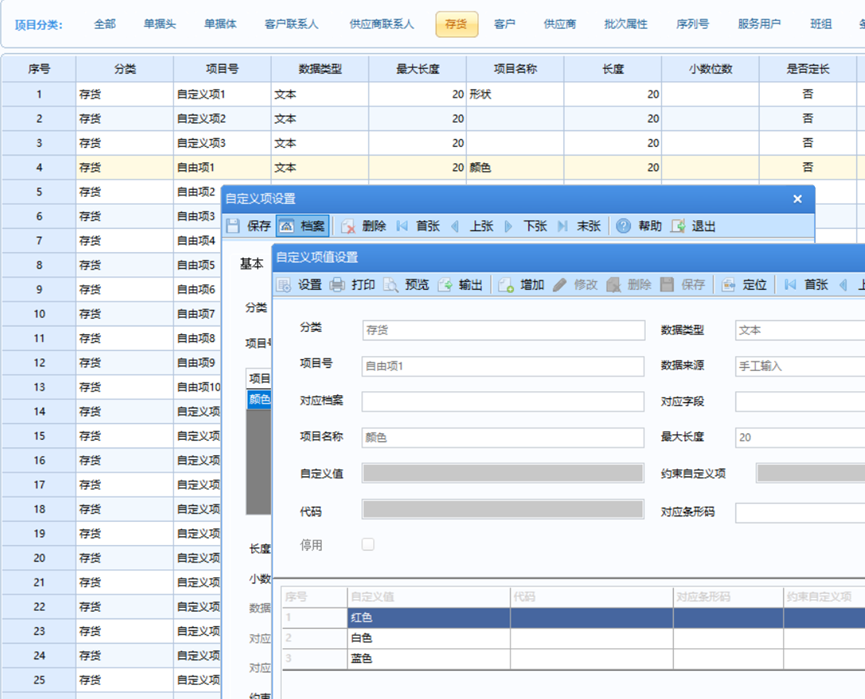Click the 数据来源 field showing 手工输入
This screenshot has height=699, width=865.
pos(800,366)
